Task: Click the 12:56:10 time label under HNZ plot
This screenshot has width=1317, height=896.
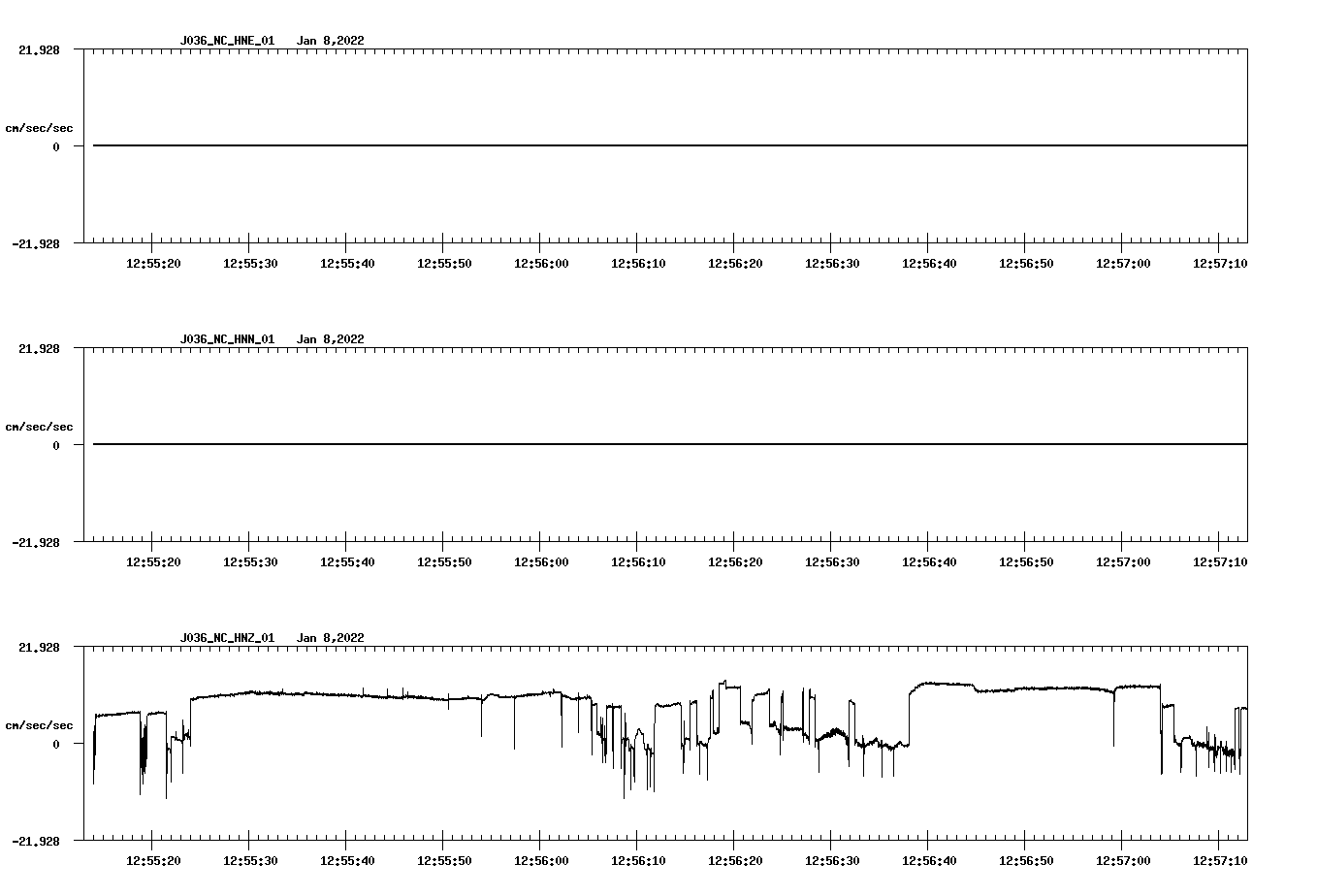Action: pyautogui.click(x=638, y=861)
